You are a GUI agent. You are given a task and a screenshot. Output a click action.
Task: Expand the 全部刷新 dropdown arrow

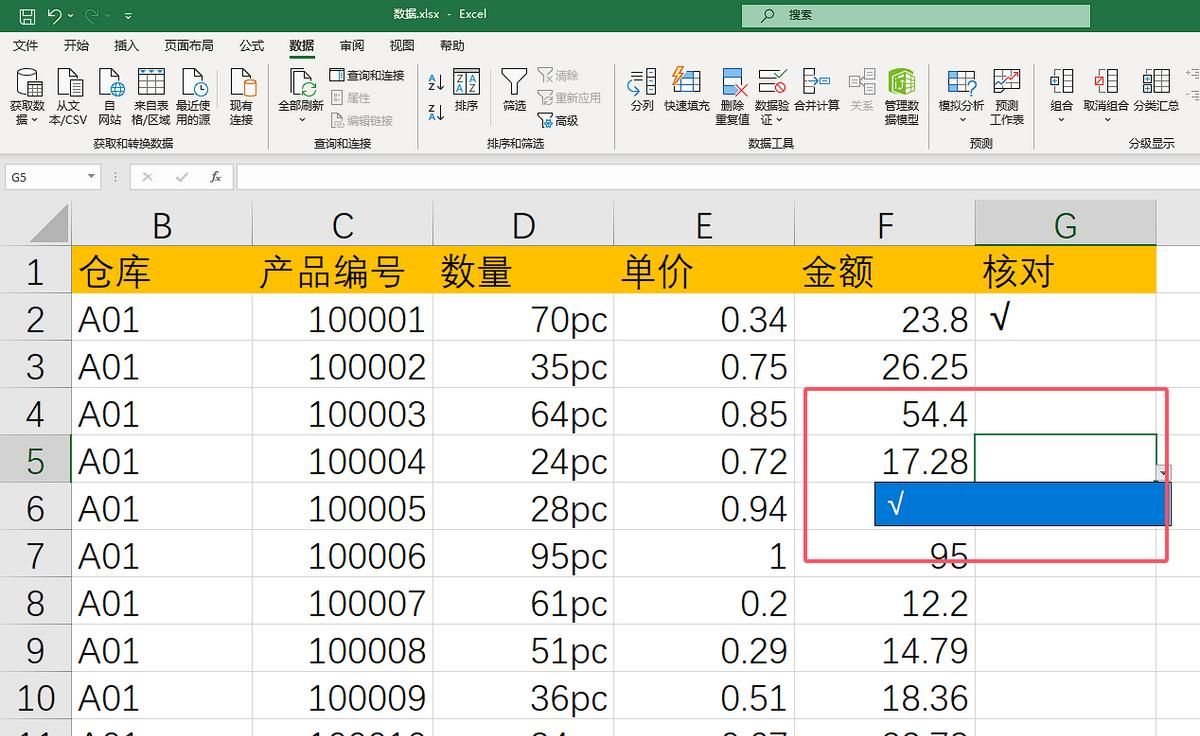pos(301,120)
